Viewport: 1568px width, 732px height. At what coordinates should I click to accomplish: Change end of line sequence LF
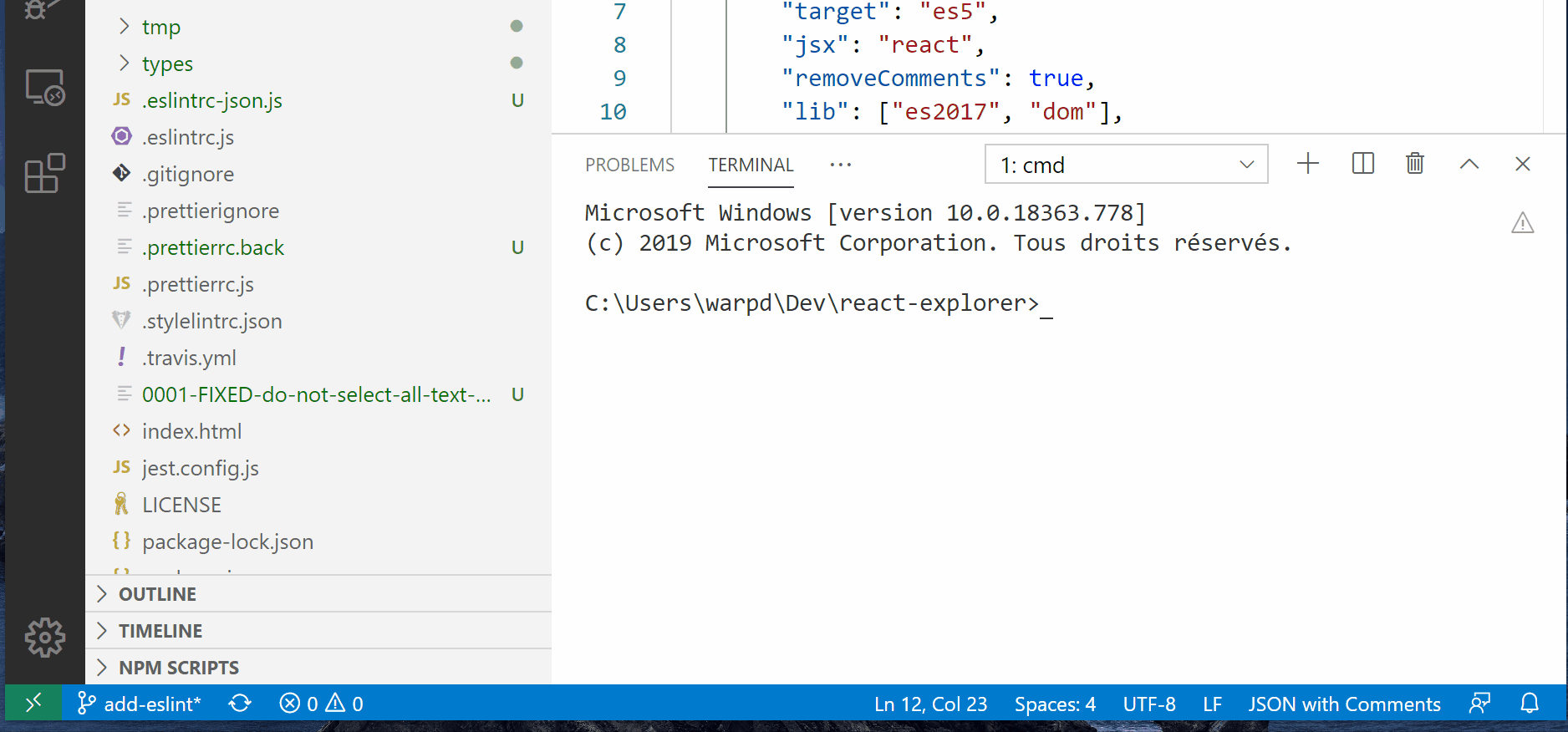pos(1213,704)
